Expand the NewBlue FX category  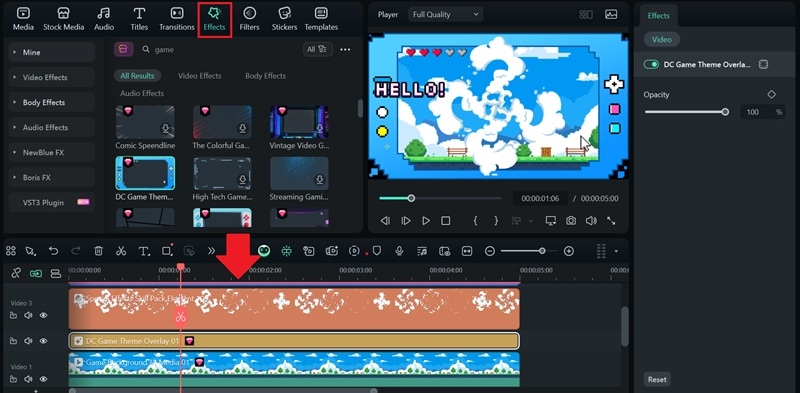point(52,152)
